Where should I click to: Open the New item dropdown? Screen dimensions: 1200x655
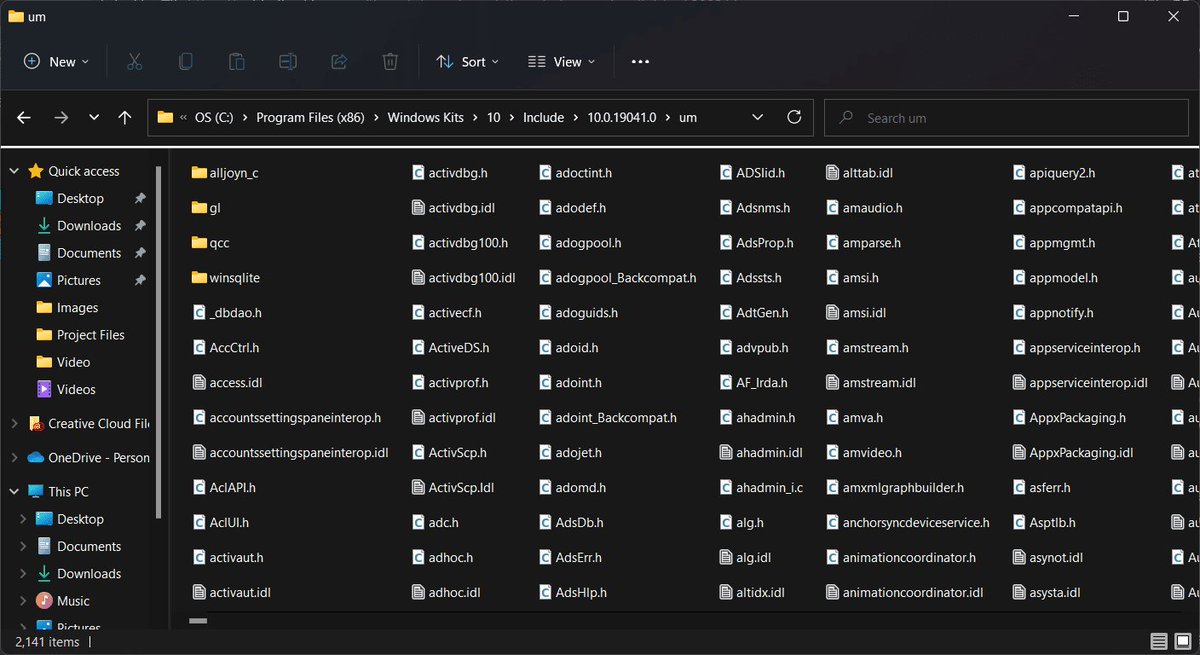click(55, 61)
